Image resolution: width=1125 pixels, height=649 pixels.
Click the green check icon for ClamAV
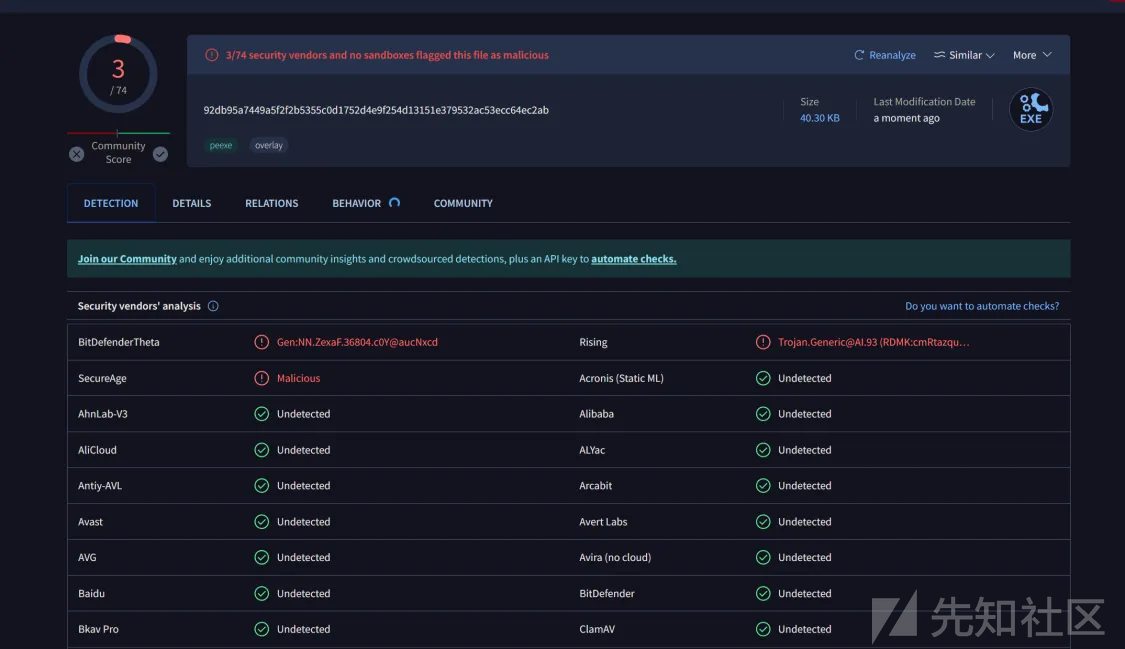763,629
